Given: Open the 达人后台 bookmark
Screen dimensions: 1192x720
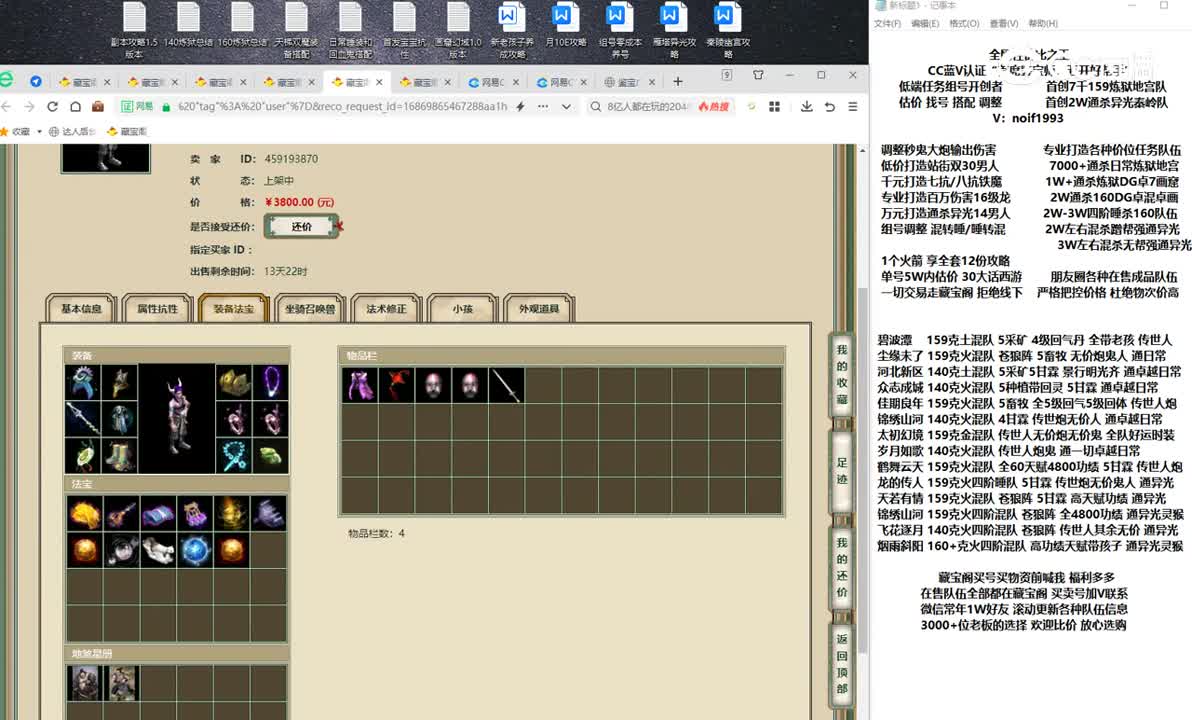Looking at the screenshot, I should tap(71, 132).
